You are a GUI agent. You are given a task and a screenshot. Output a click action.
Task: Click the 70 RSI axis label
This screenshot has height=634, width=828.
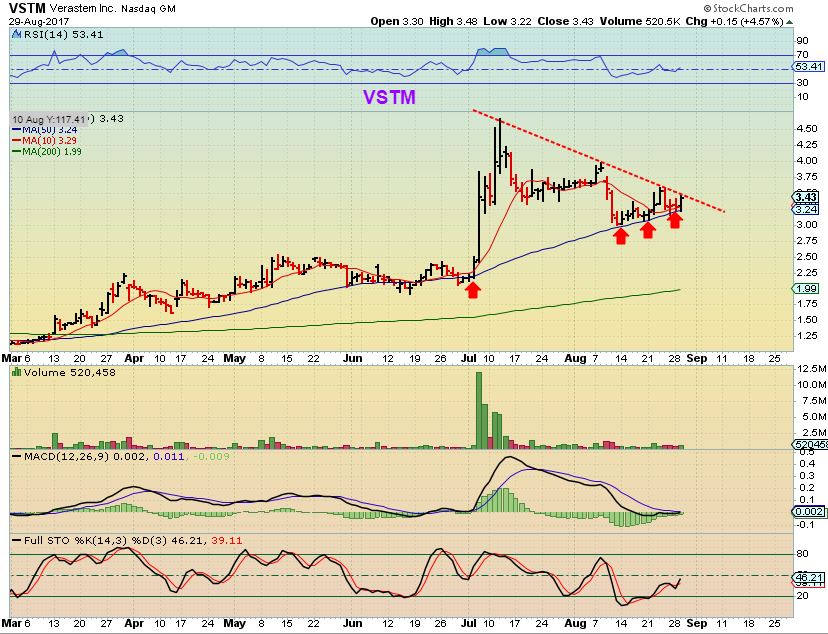[x=803, y=54]
